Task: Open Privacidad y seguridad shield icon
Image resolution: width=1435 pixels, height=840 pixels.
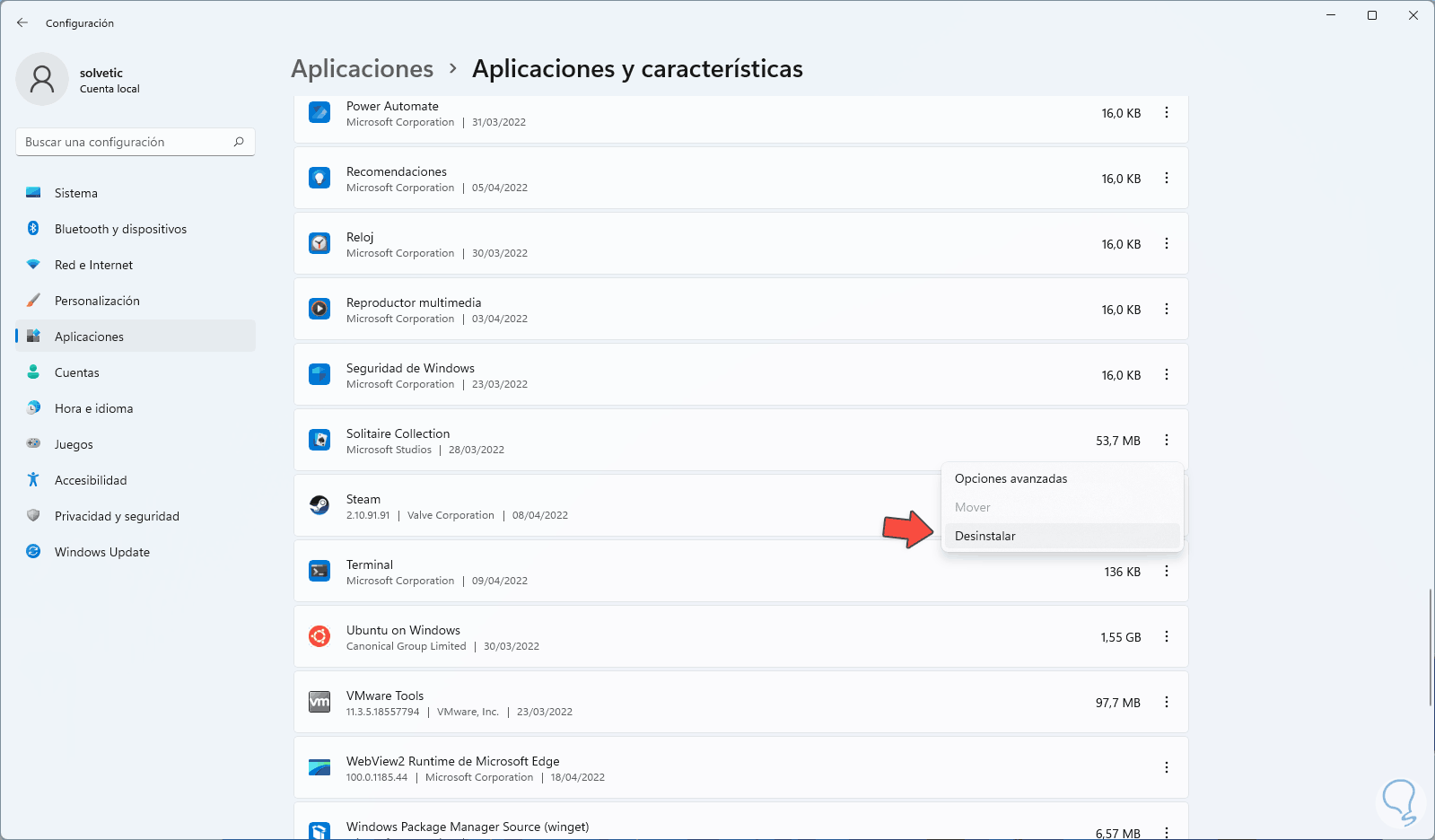Action: click(33, 516)
